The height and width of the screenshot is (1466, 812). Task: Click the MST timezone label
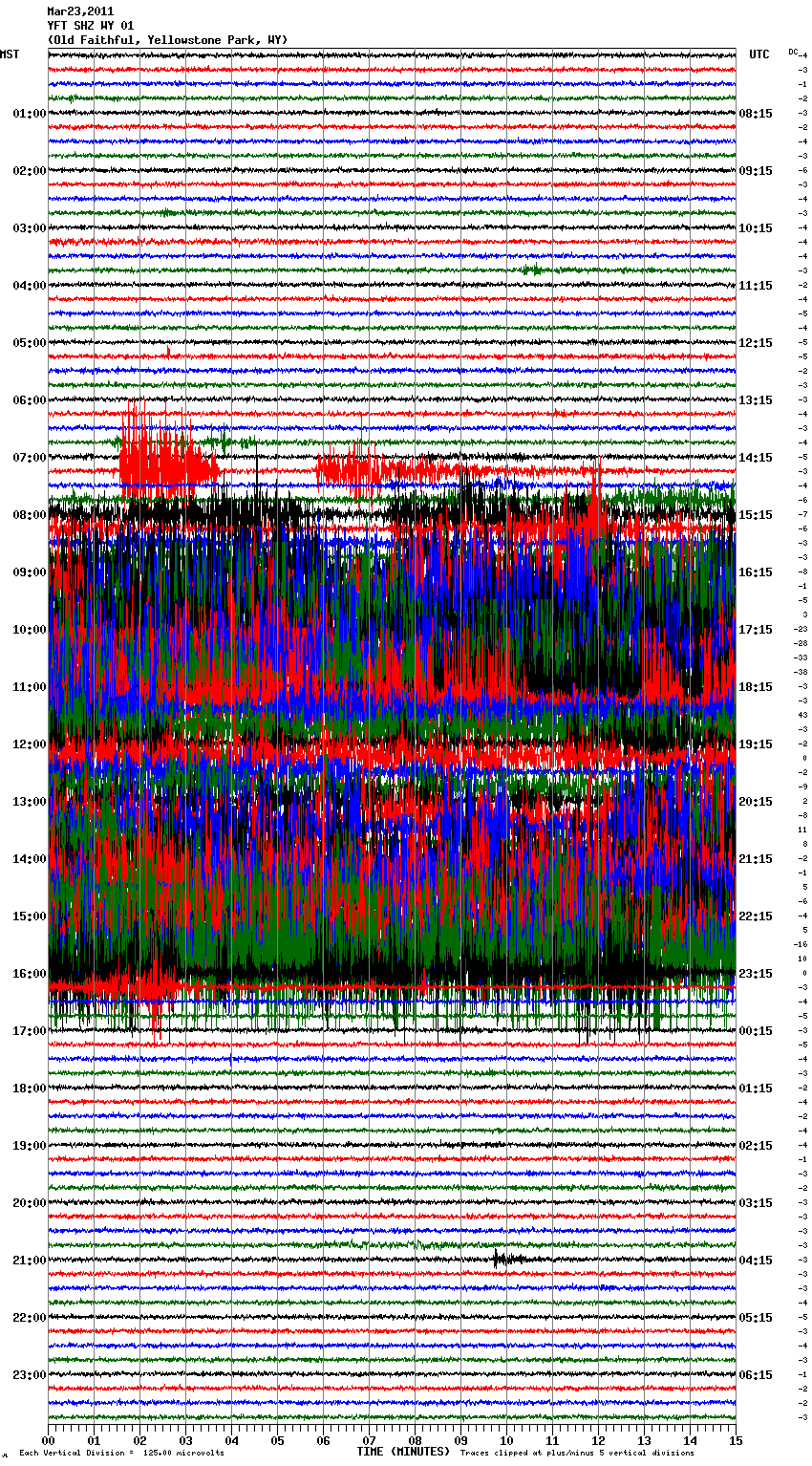coord(10,54)
